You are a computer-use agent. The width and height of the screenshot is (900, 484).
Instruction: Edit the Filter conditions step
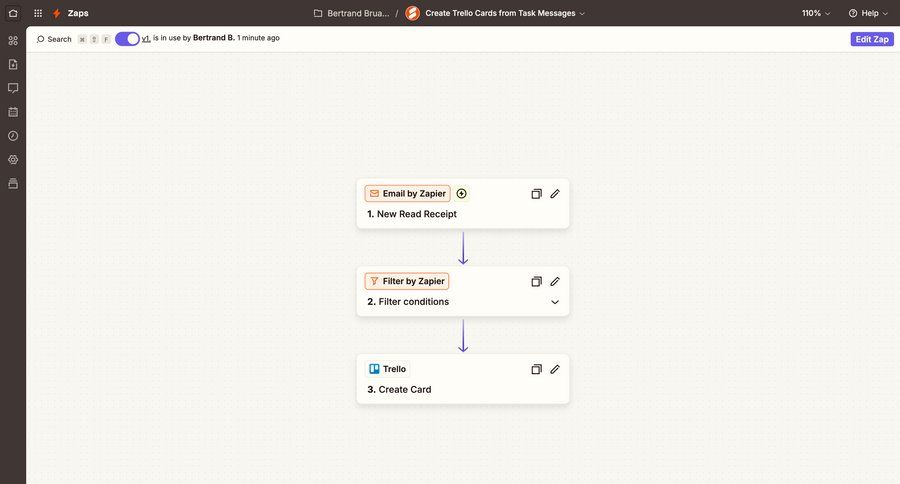click(x=555, y=281)
